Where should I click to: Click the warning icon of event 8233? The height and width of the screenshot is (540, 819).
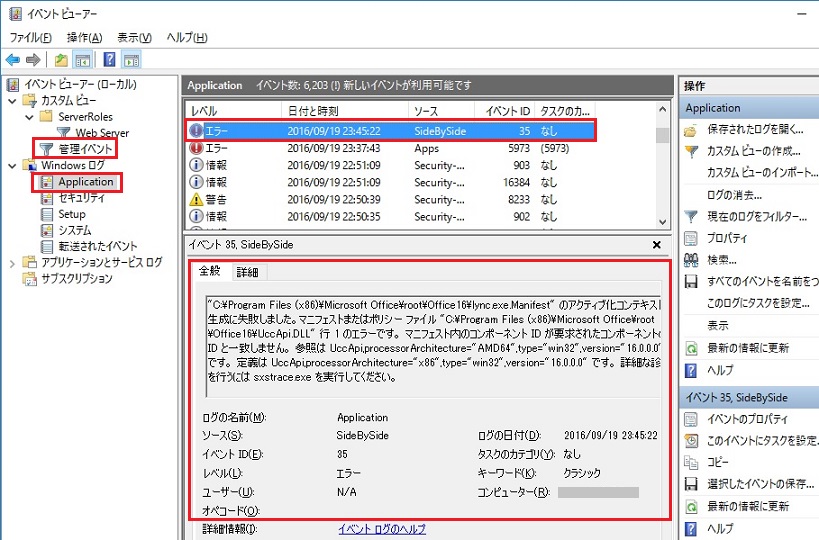[196, 199]
